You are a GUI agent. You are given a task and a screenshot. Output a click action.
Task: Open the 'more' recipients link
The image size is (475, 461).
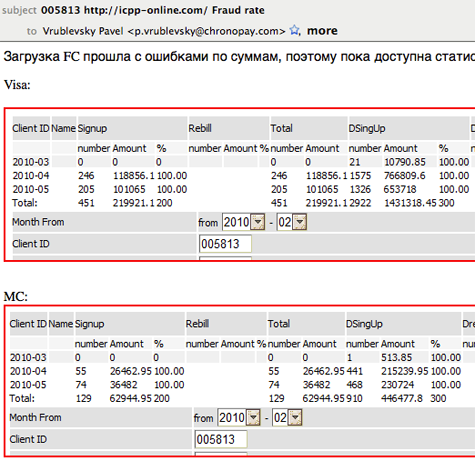[x=322, y=31]
